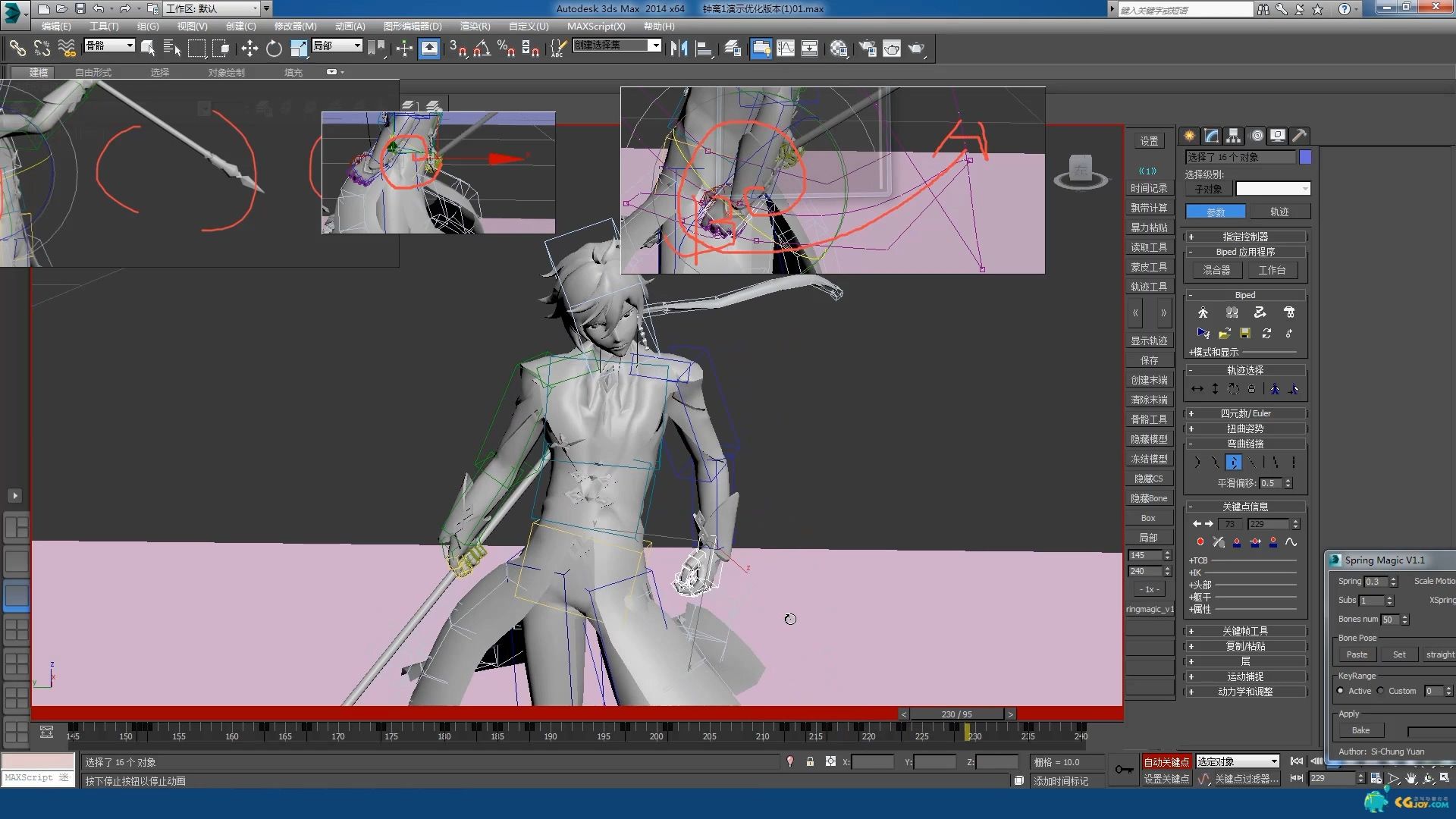The height and width of the screenshot is (819, 1456).
Task: Open the MAXScript(X) menu
Action: click(x=596, y=26)
